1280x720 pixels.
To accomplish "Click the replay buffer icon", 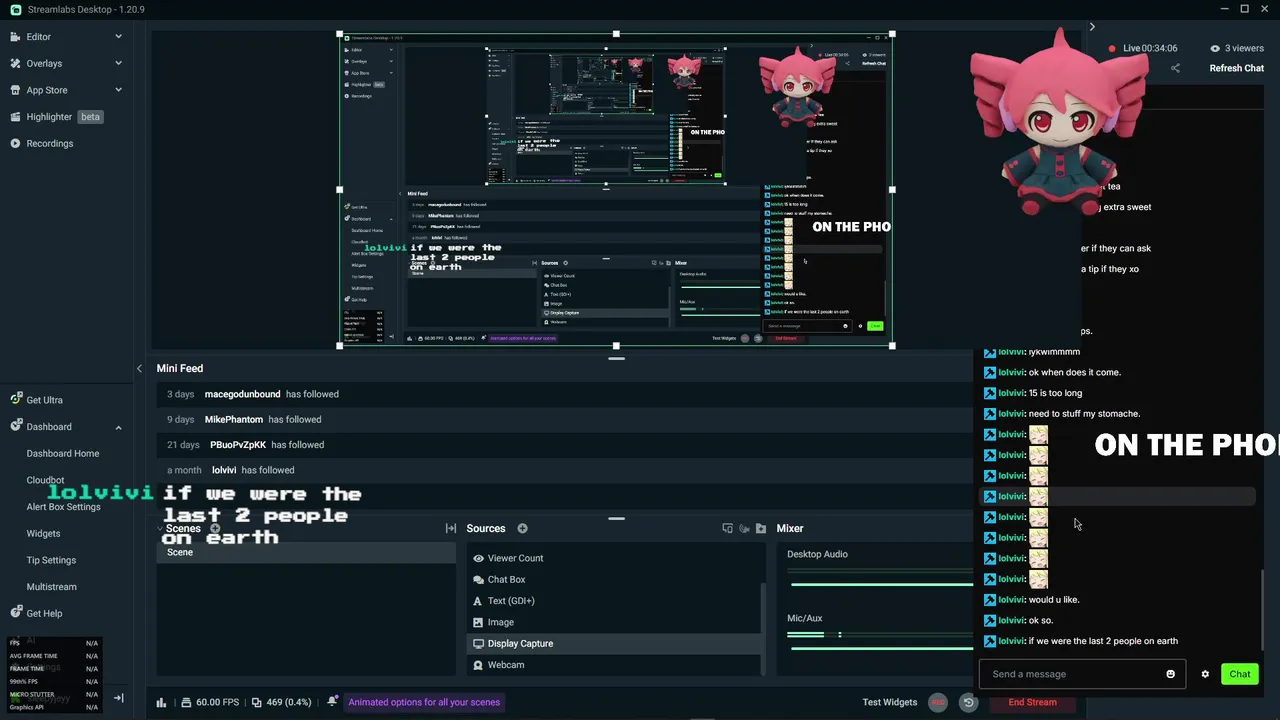I will point(968,702).
